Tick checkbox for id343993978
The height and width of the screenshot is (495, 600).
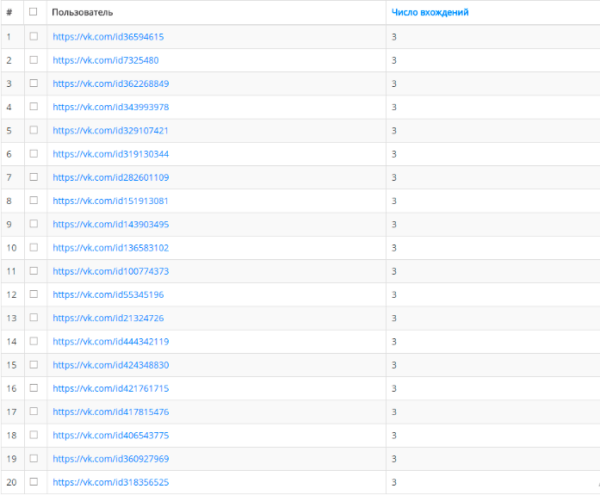tap(34, 107)
